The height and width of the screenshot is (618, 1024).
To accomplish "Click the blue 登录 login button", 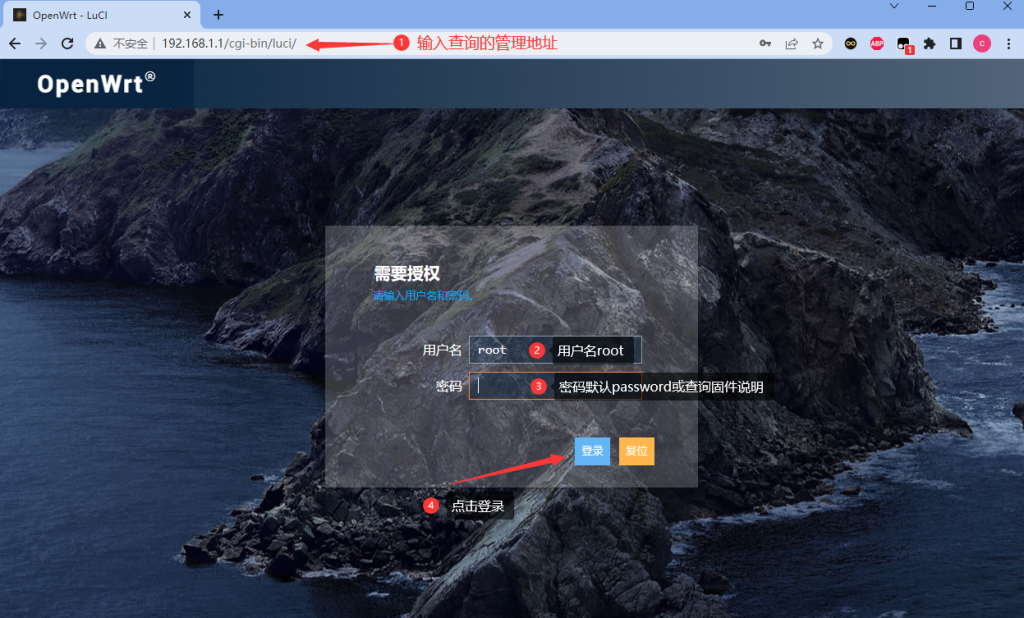I will pyautogui.click(x=592, y=451).
